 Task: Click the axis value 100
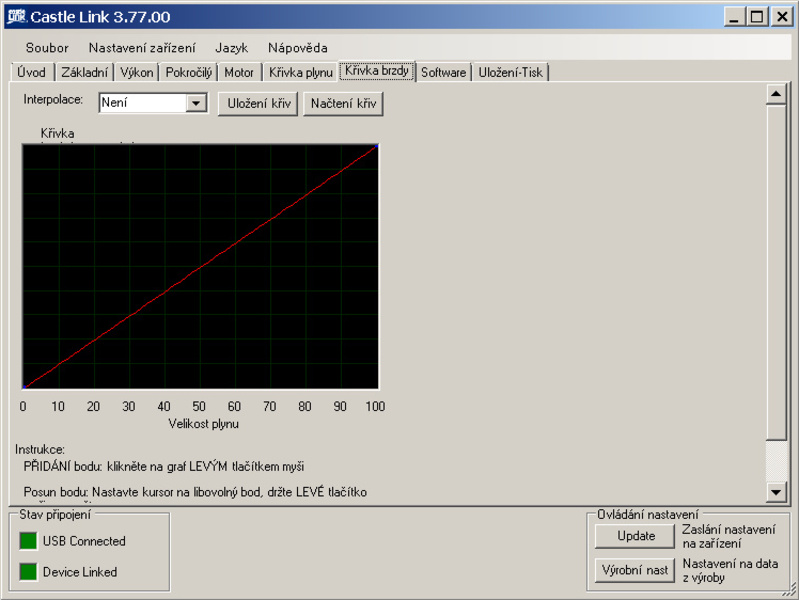(x=375, y=406)
